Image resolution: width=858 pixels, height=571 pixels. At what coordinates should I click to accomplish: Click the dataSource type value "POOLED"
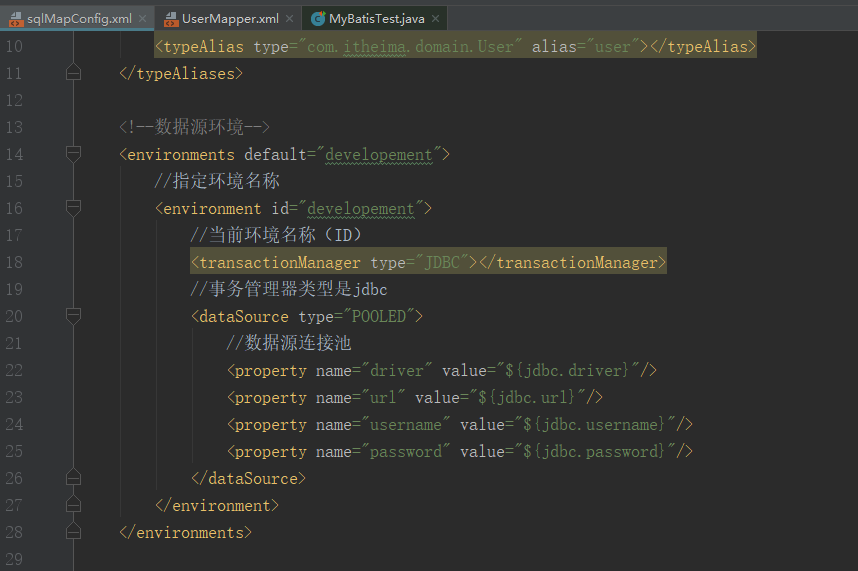[379, 316]
